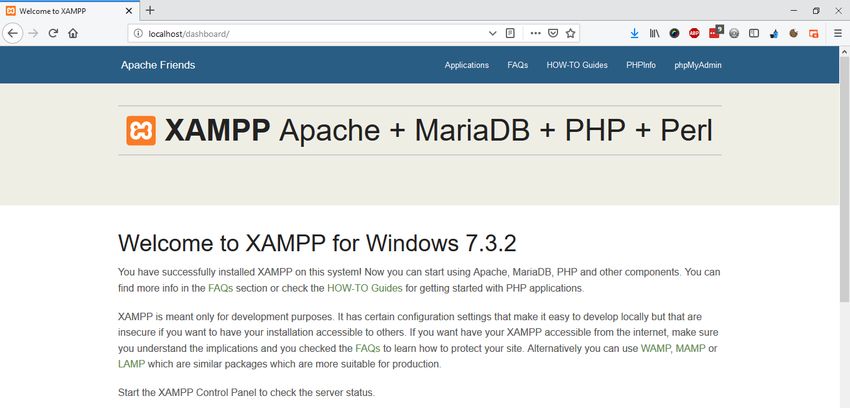Click the browser Back arrow button

pos(12,33)
